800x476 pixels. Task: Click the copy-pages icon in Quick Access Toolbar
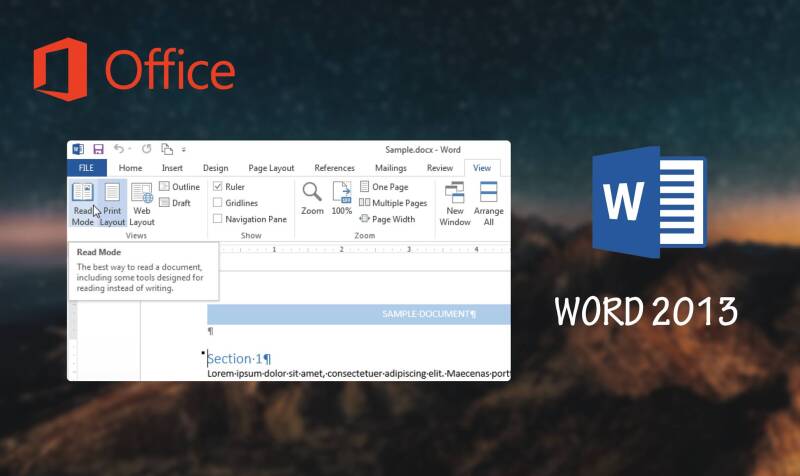167,149
